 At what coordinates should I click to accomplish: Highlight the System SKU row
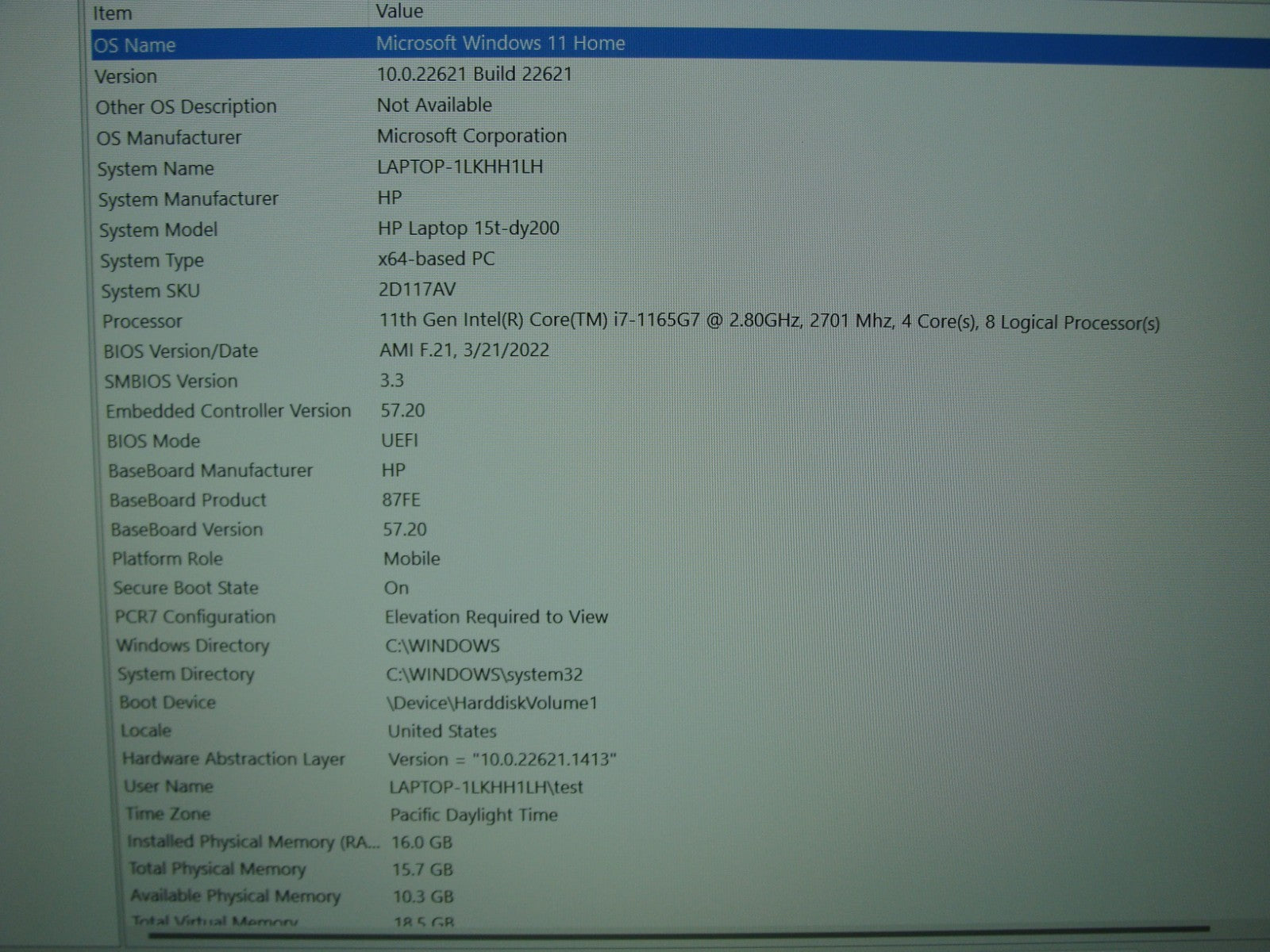[x=150, y=291]
